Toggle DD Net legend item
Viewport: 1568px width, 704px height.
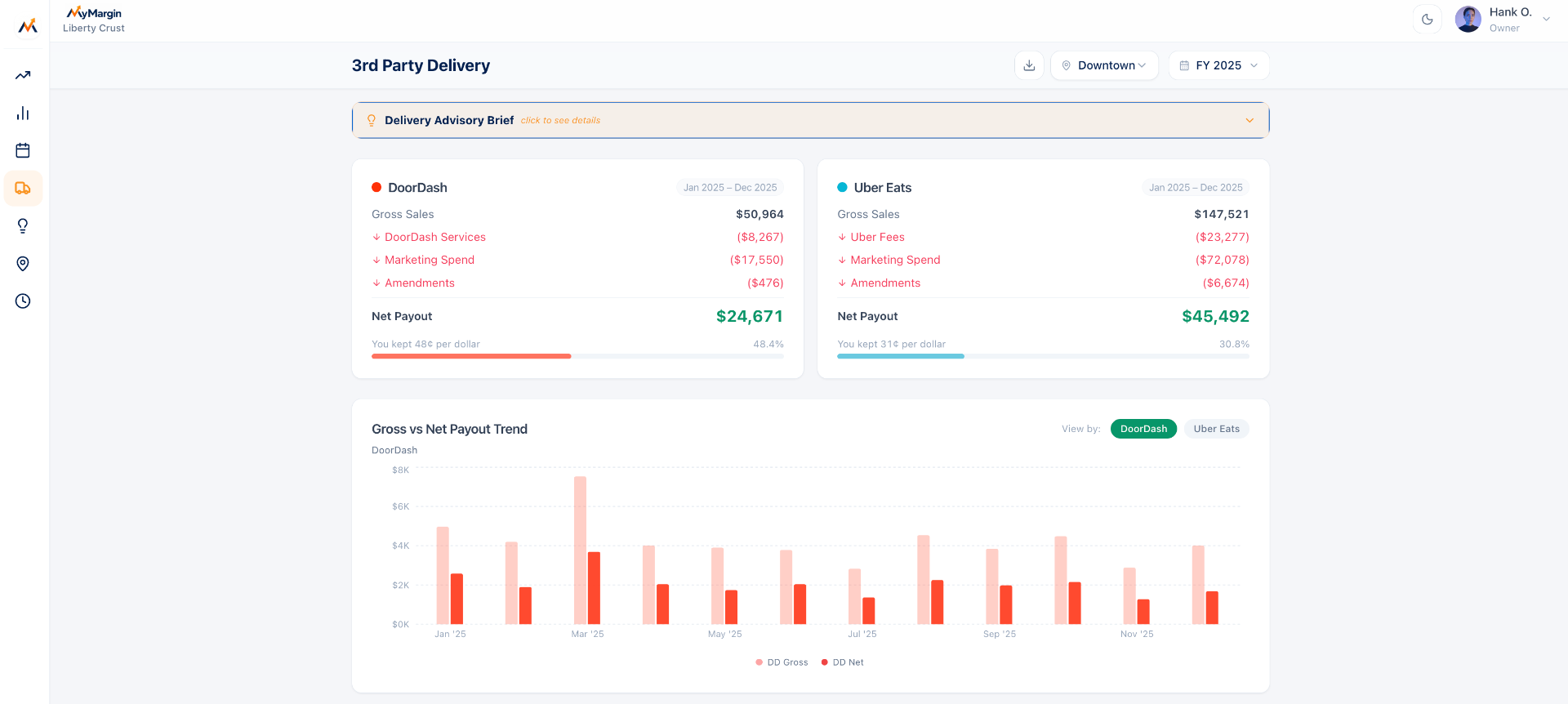(x=842, y=662)
